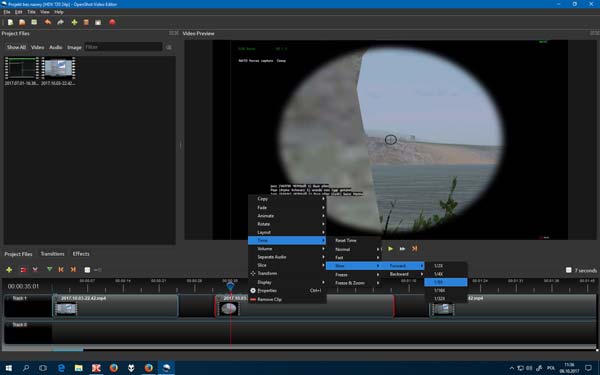The image size is (600, 375).
Task: Click the Redo arrow in the toolbar
Action: (60, 22)
